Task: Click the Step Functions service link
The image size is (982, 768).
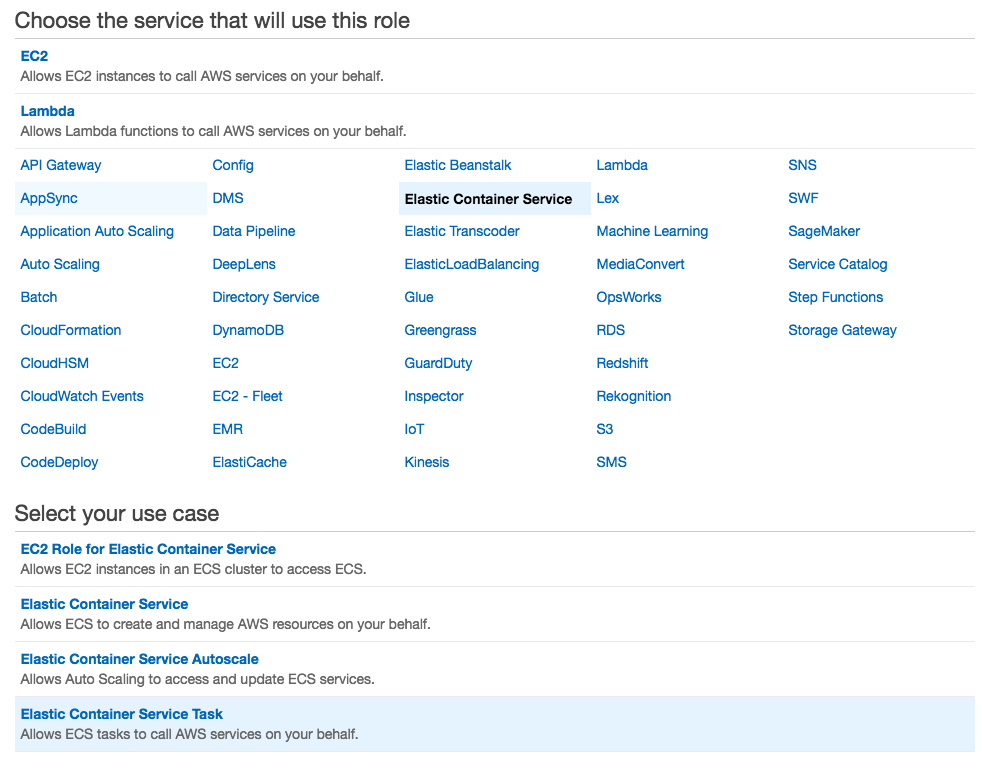Action: pyautogui.click(x=836, y=297)
